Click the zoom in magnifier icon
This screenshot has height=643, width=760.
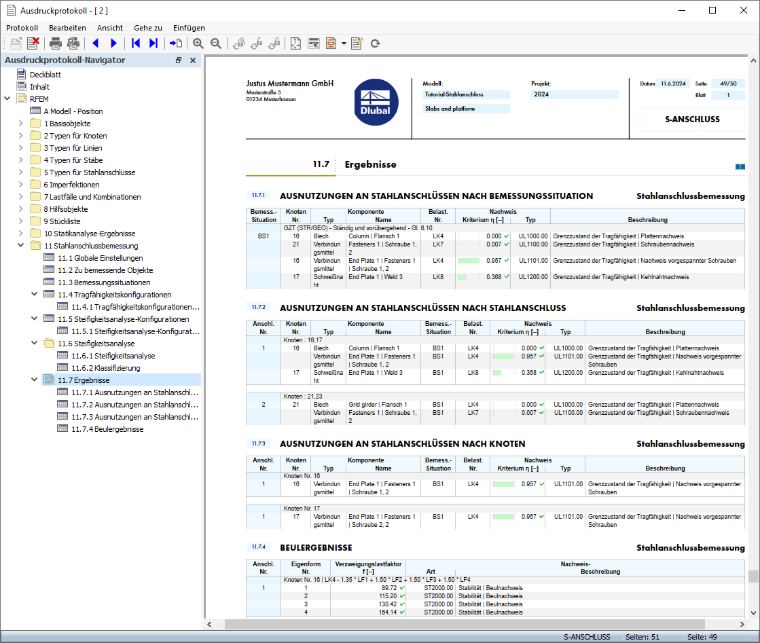tap(198, 44)
